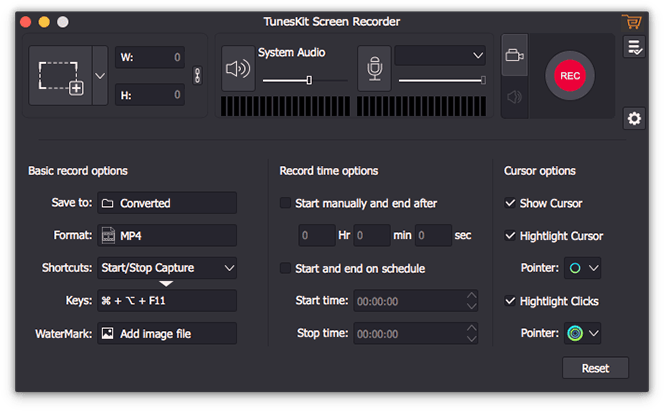Click the Save to Converted folder field
664x411 pixels.
[167, 203]
